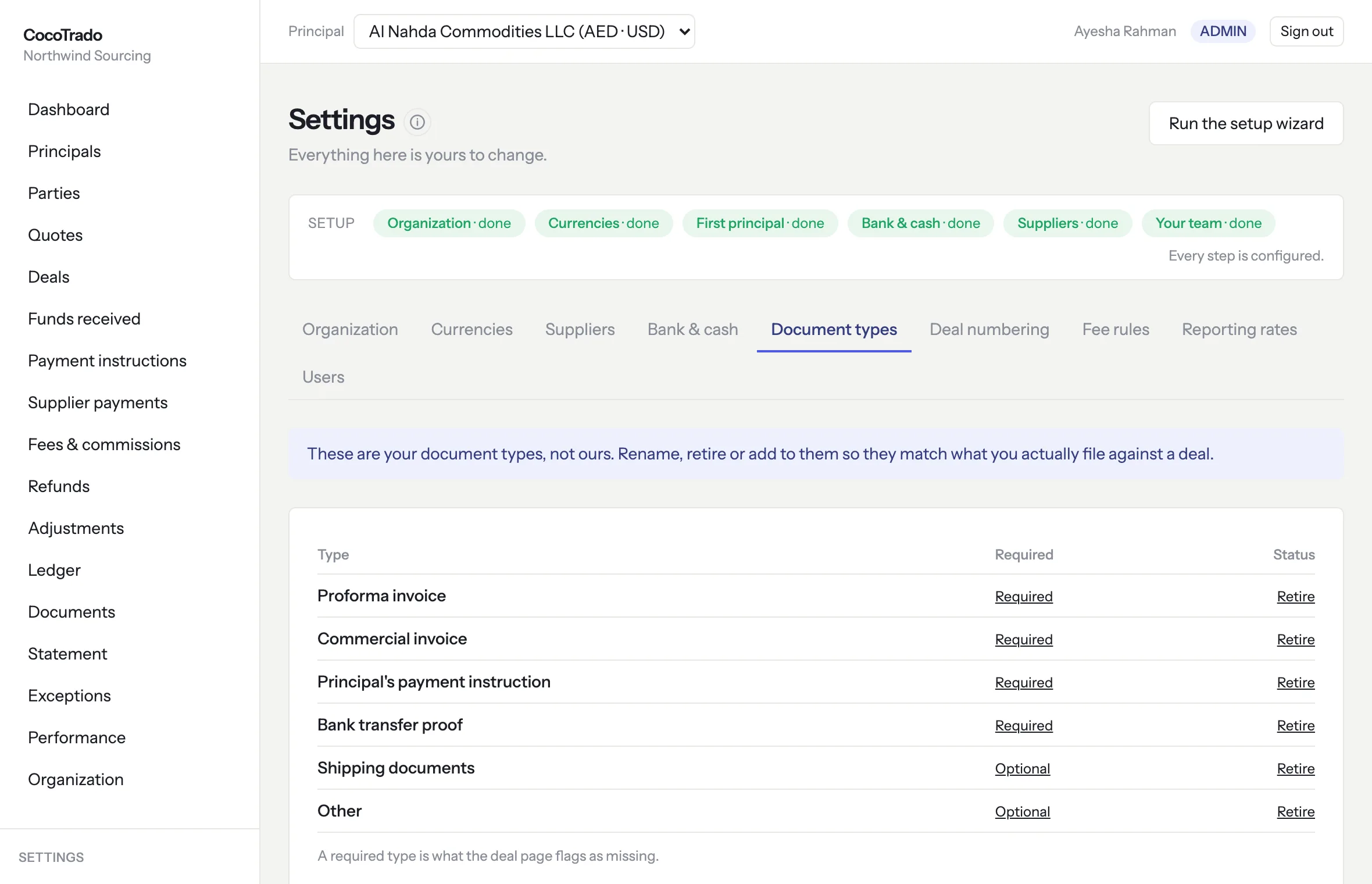Retire the Bank transfer proof type
The height and width of the screenshot is (884, 1372).
[x=1295, y=725]
